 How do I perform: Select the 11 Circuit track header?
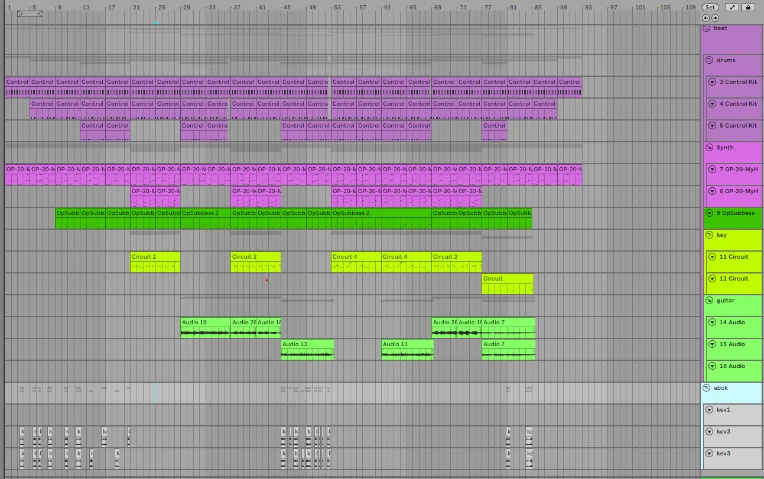(738, 257)
